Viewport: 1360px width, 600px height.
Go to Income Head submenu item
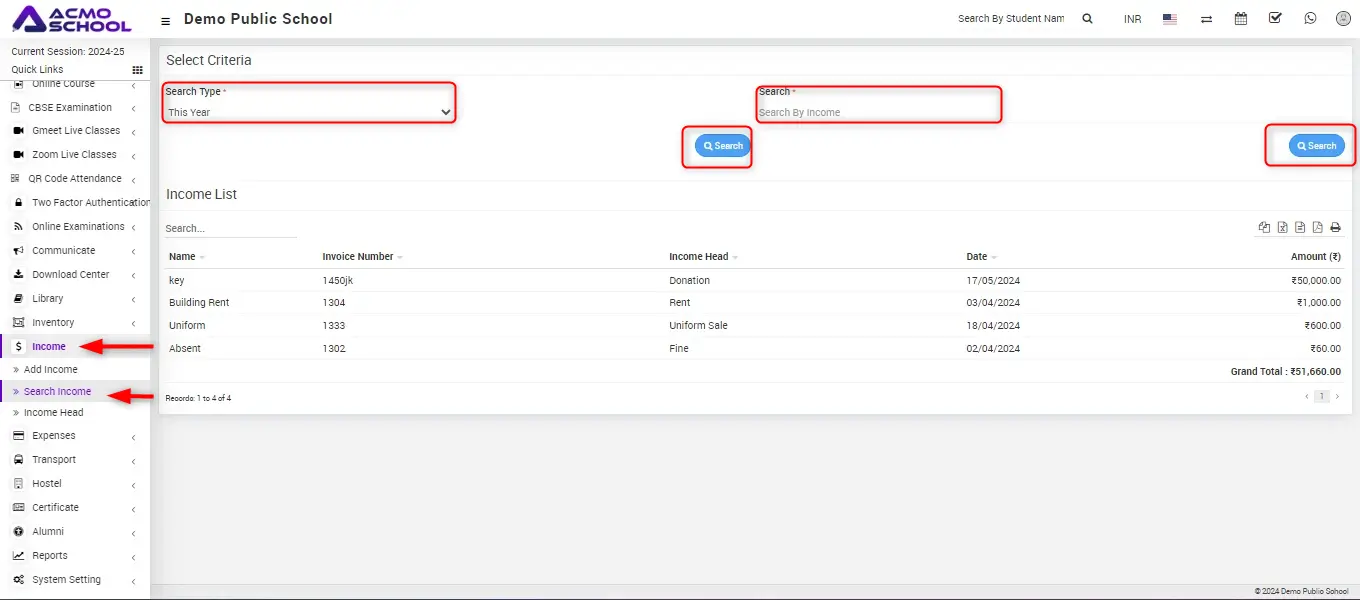(53, 413)
